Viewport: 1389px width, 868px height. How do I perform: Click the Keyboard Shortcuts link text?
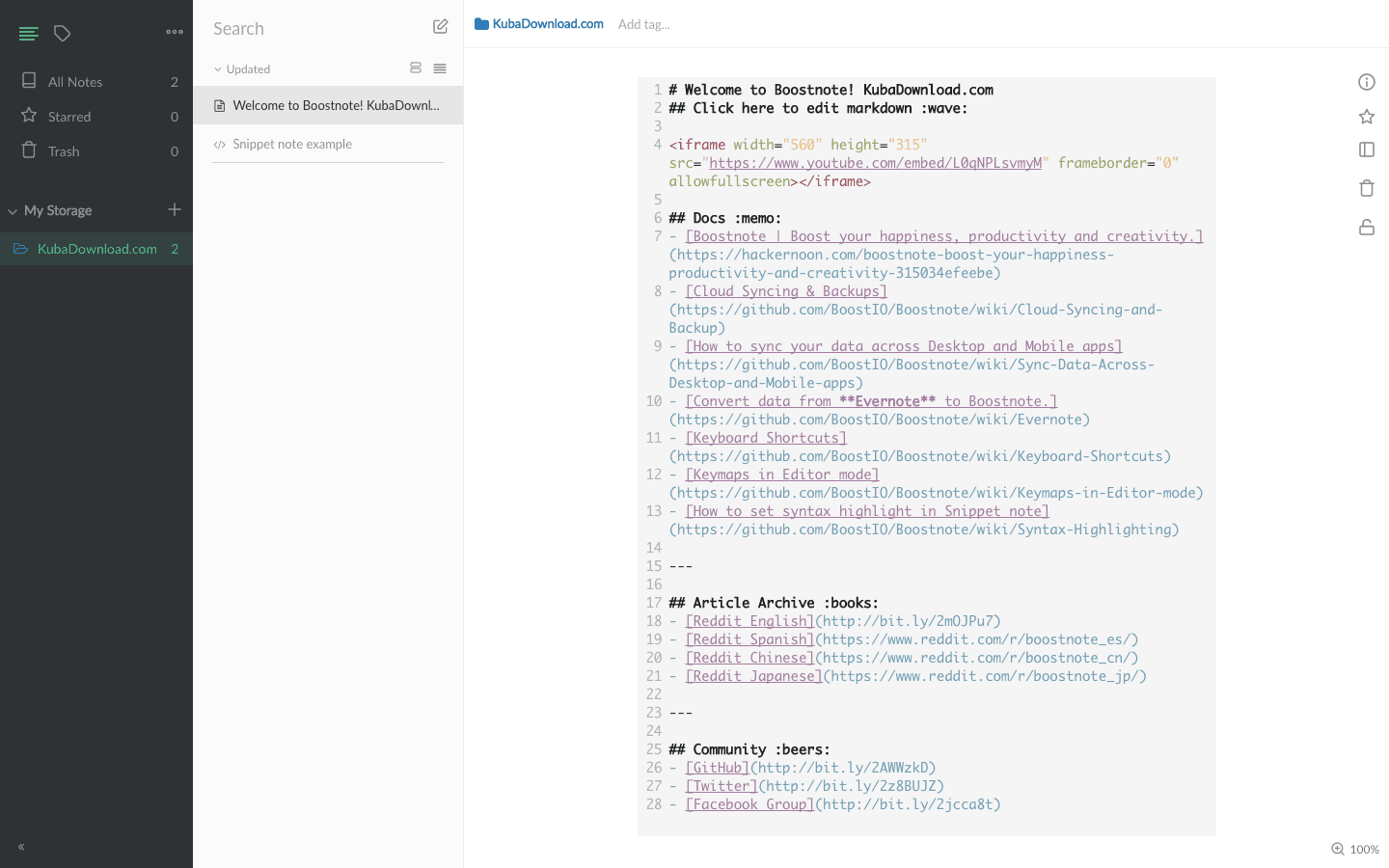click(x=766, y=438)
